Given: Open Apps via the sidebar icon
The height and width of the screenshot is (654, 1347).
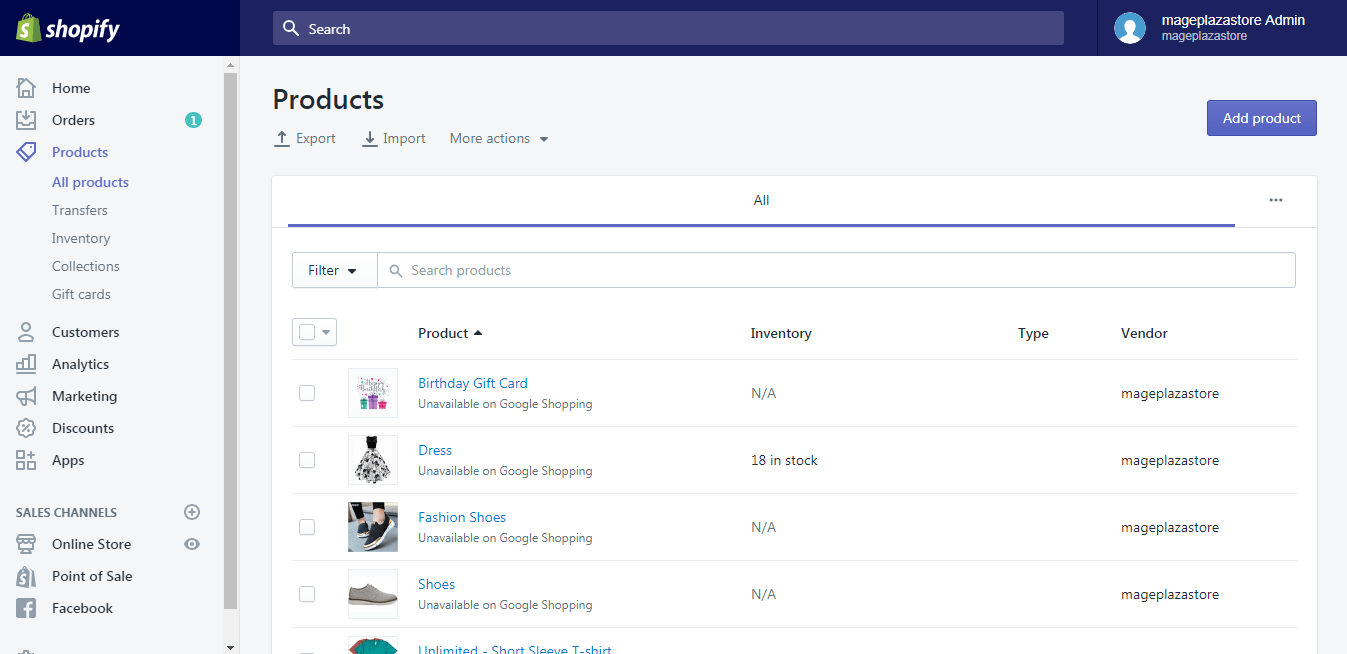Looking at the screenshot, I should pos(27,459).
